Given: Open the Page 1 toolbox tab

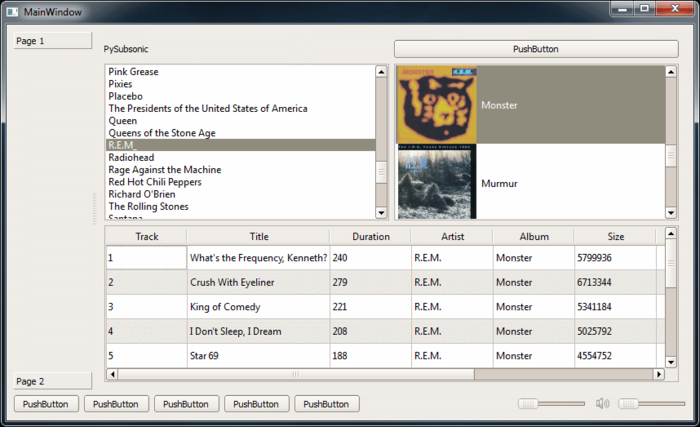Looking at the screenshot, I should (x=53, y=41).
